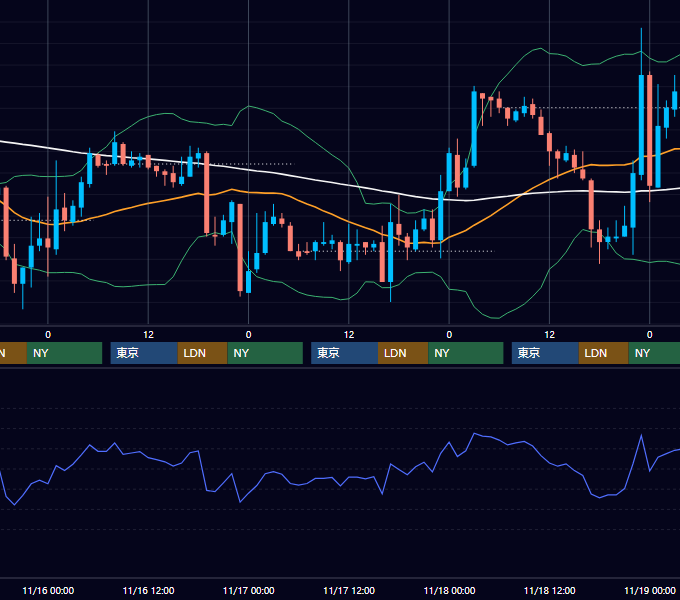
Task: Click hour label 12 above 11/17 12:00 date
Action: (349, 335)
